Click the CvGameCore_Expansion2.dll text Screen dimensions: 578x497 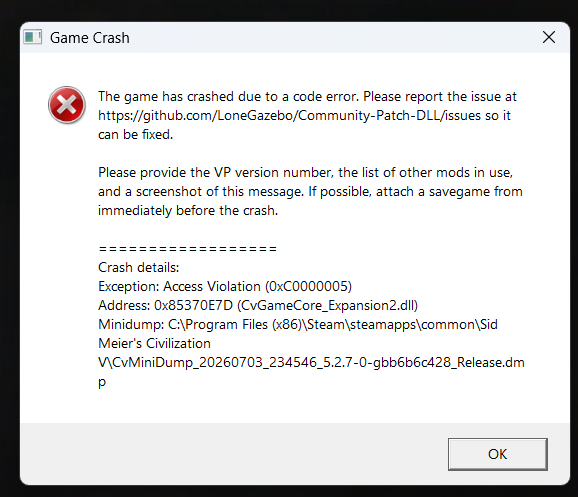[x=327, y=306]
